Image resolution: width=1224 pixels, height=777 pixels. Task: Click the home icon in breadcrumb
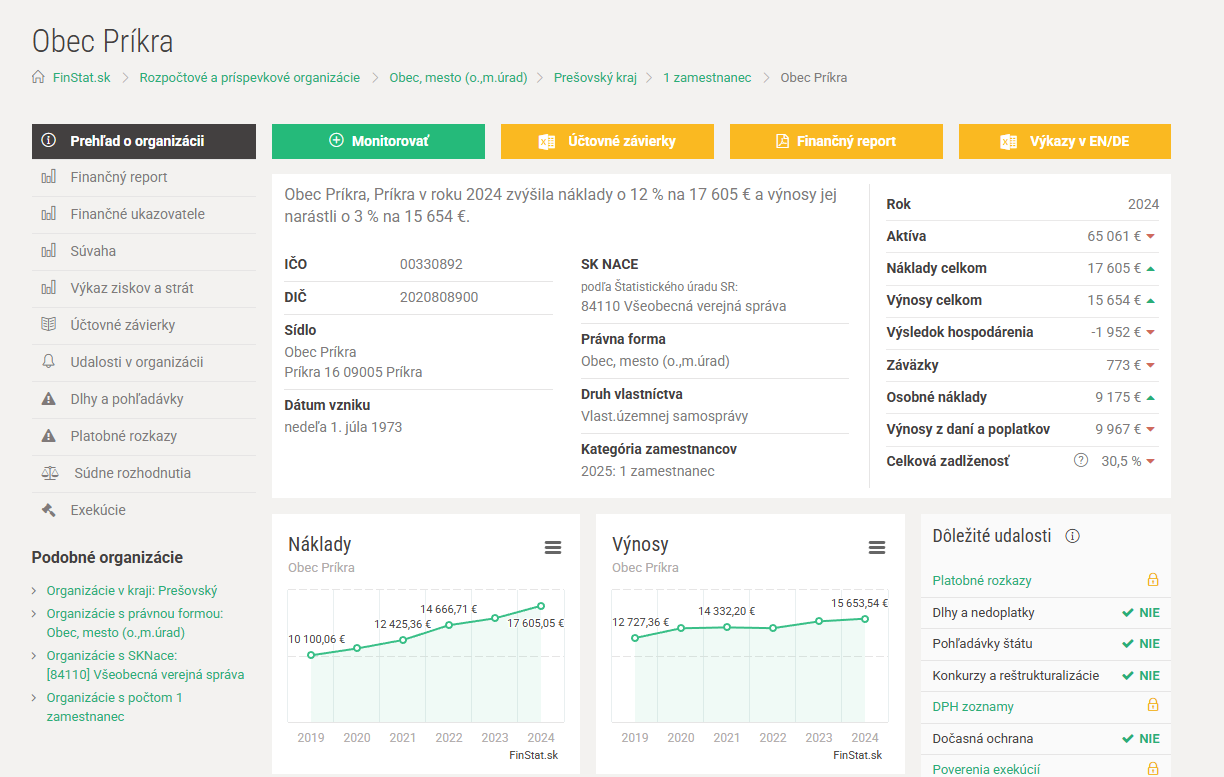point(38,77)
